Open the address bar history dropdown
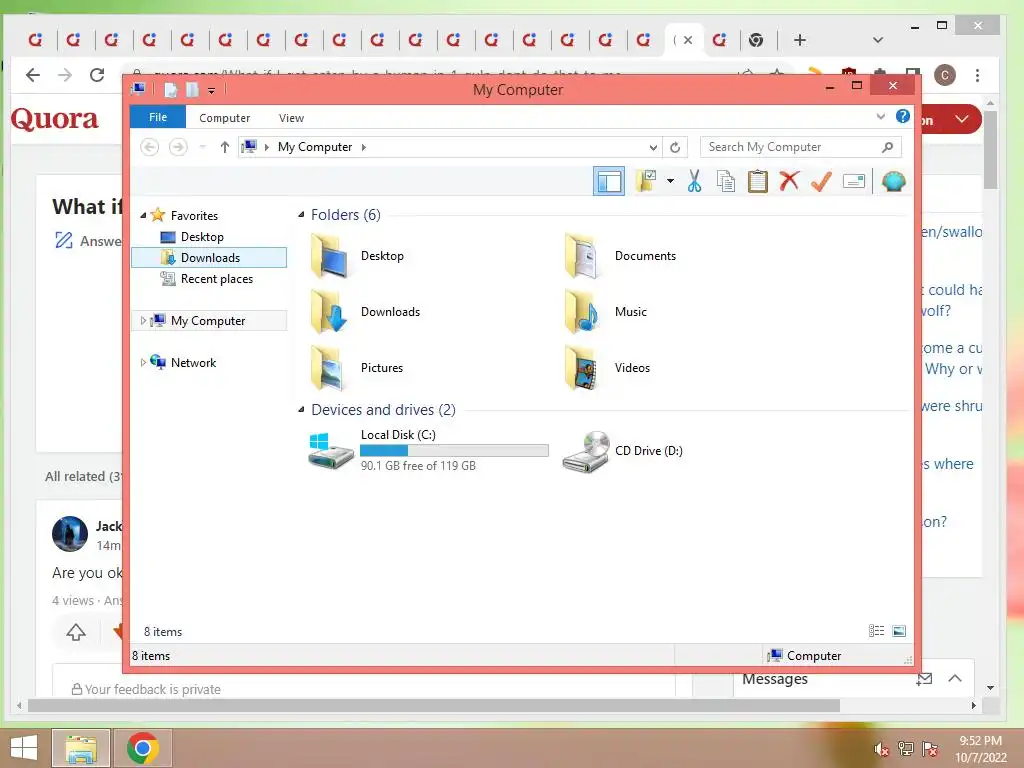The width and height of the screenshot is (1024, 768). tap(652, 147)
